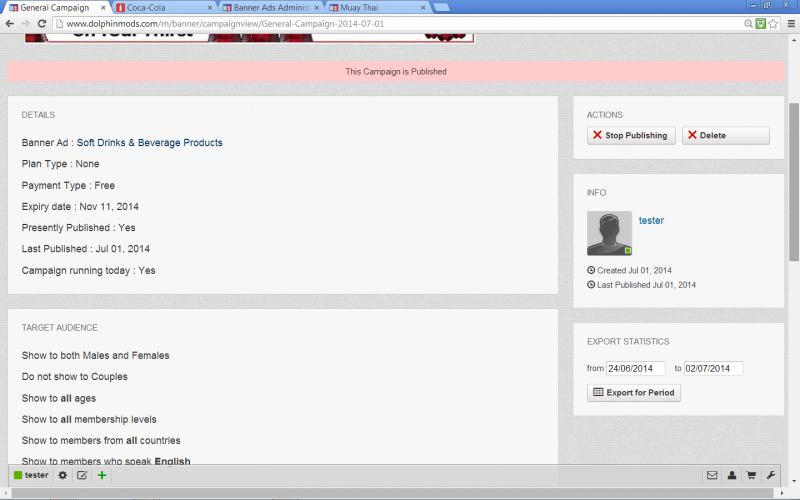The image size is (800, 500).
Task: Click the tester avatar thumbnail
Action: (609, 233)
